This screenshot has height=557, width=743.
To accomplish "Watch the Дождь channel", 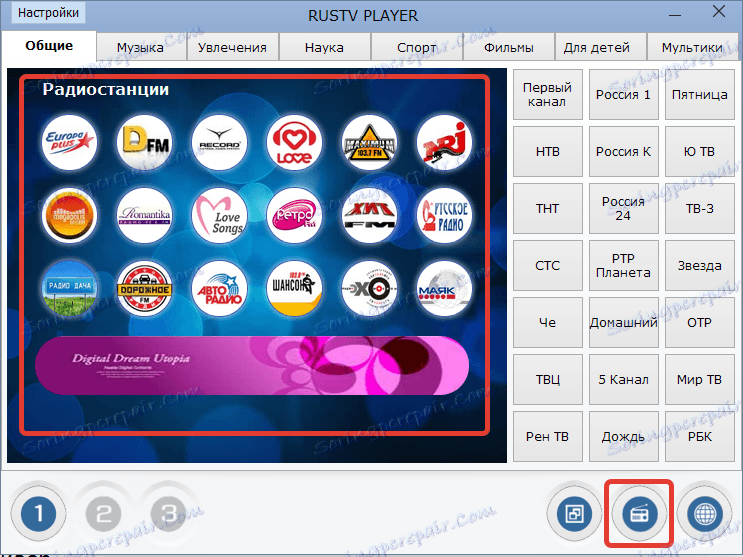I will pos(623,436).
